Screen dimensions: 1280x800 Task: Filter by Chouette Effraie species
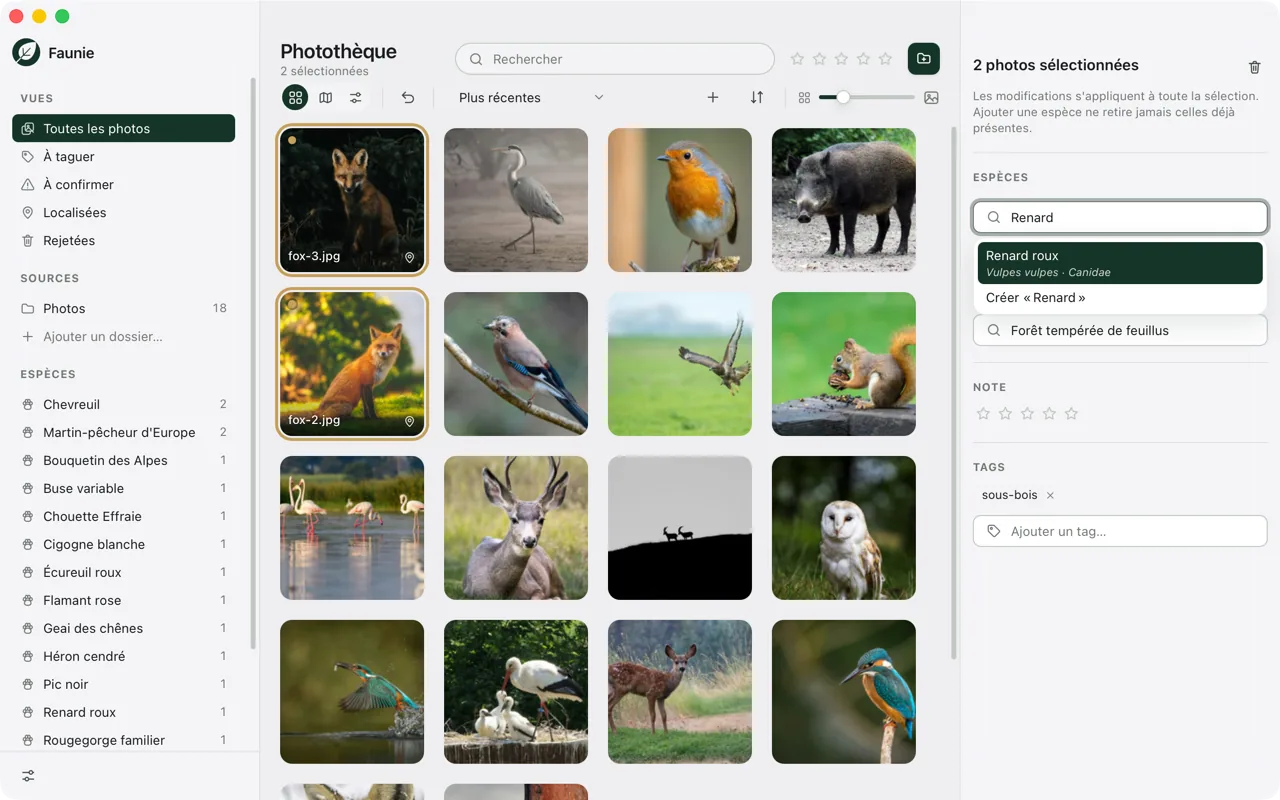point(124,517)
